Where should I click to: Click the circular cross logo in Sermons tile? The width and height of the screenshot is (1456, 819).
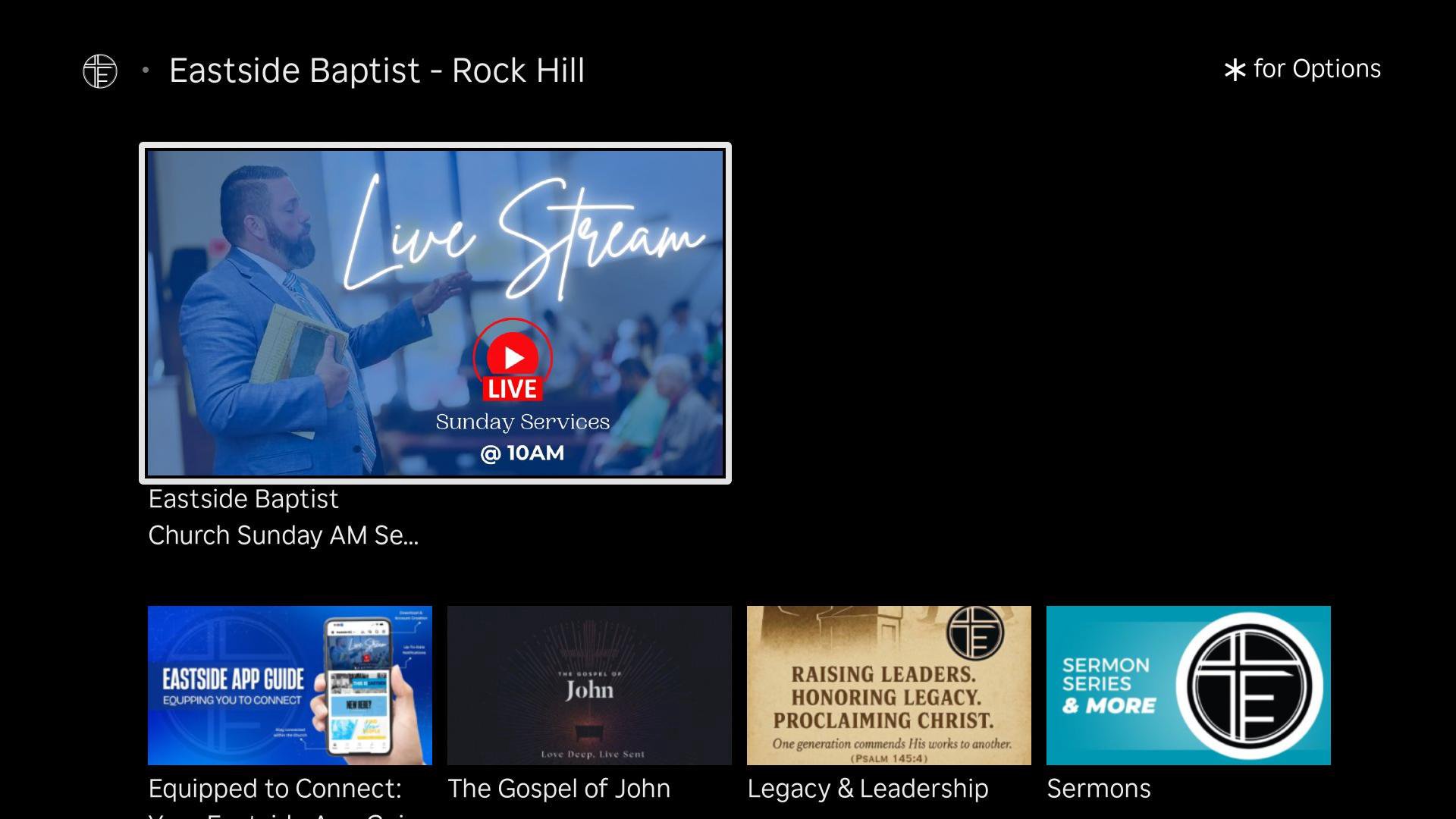click(1249, 686)
